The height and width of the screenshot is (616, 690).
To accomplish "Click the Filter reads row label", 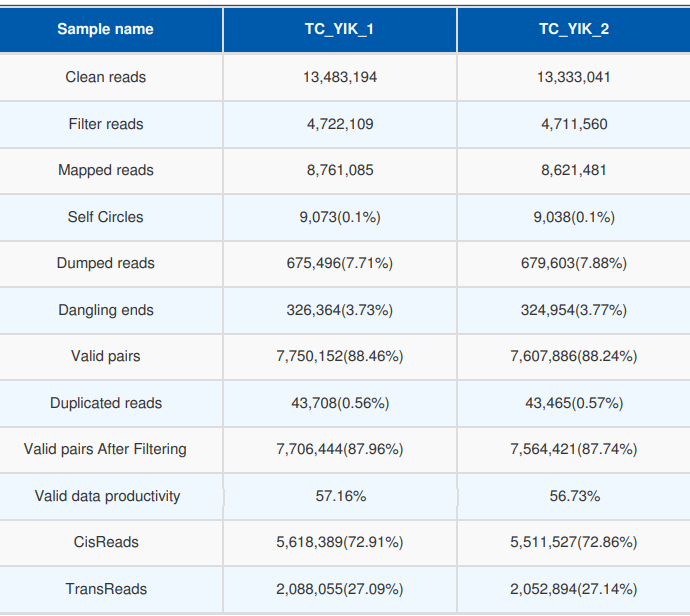I will 105,124.
